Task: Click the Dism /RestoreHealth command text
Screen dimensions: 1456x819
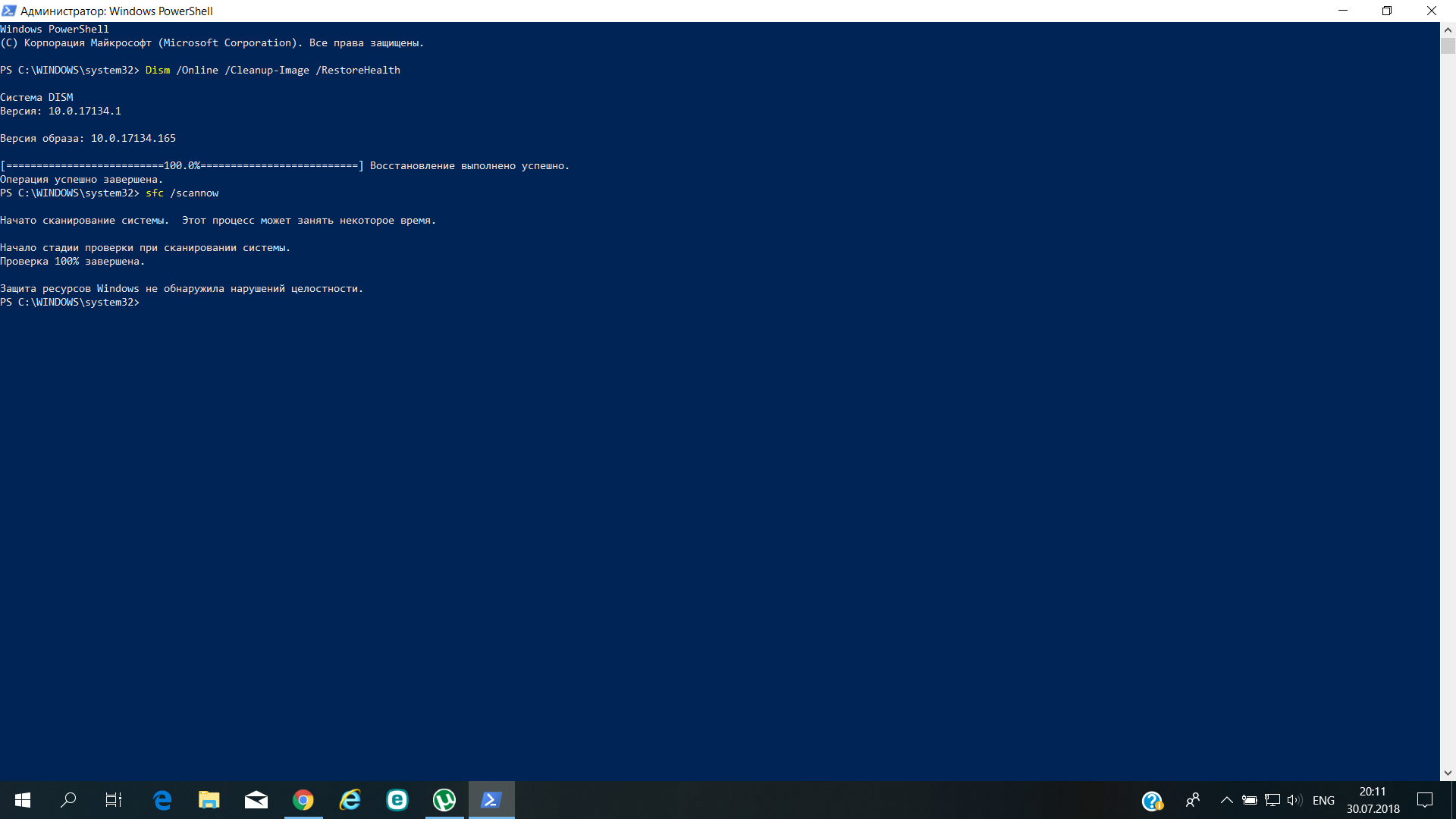Action: pyautogui.click(x=273, y=71)
